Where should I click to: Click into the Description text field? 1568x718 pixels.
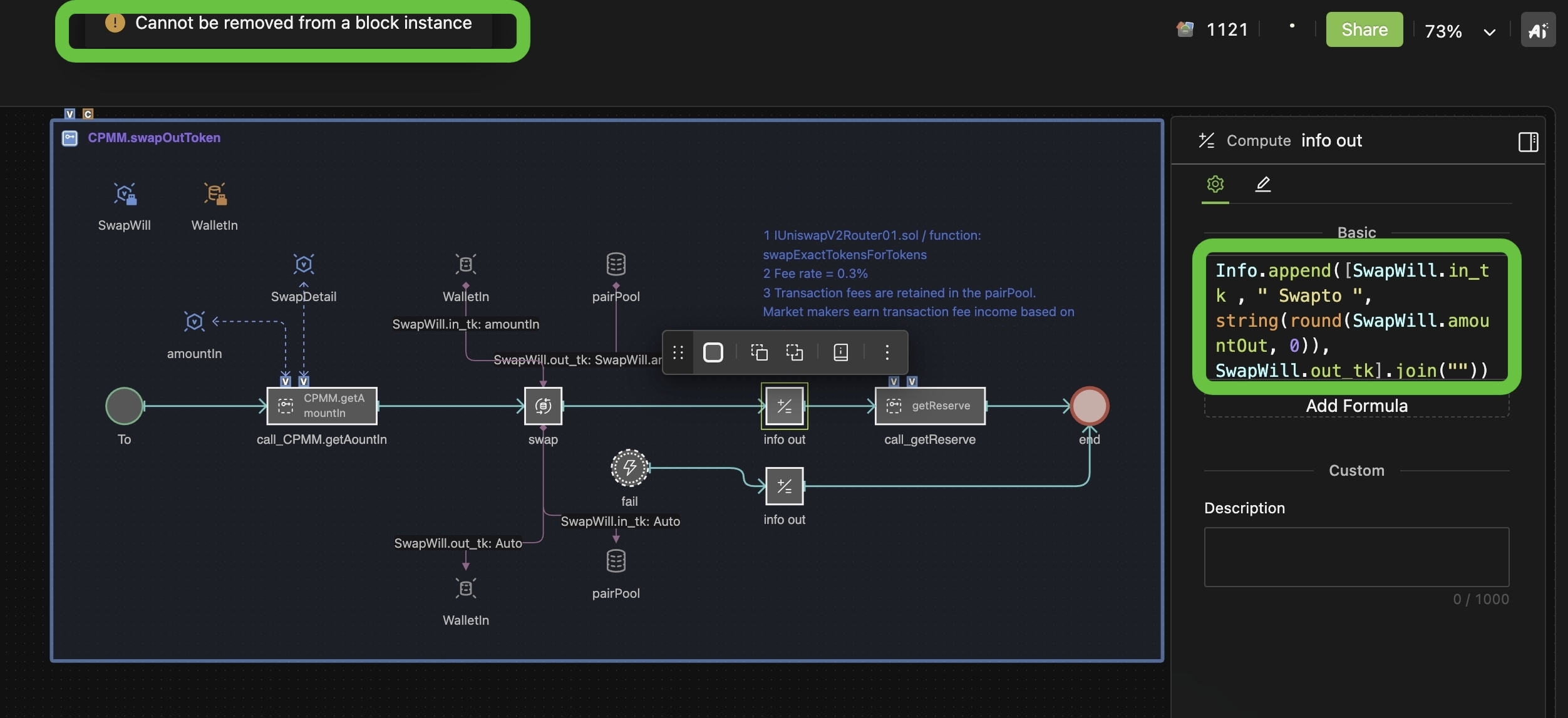pyautogui.click(x=1356, y=556)
